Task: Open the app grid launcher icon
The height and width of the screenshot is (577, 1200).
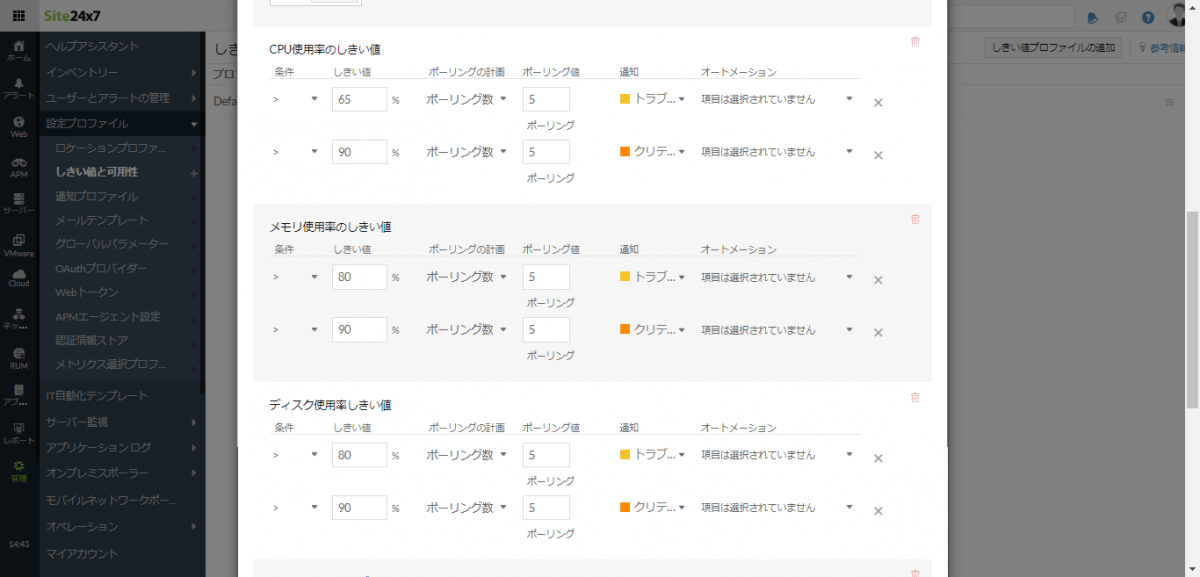Action: point(19,17)
